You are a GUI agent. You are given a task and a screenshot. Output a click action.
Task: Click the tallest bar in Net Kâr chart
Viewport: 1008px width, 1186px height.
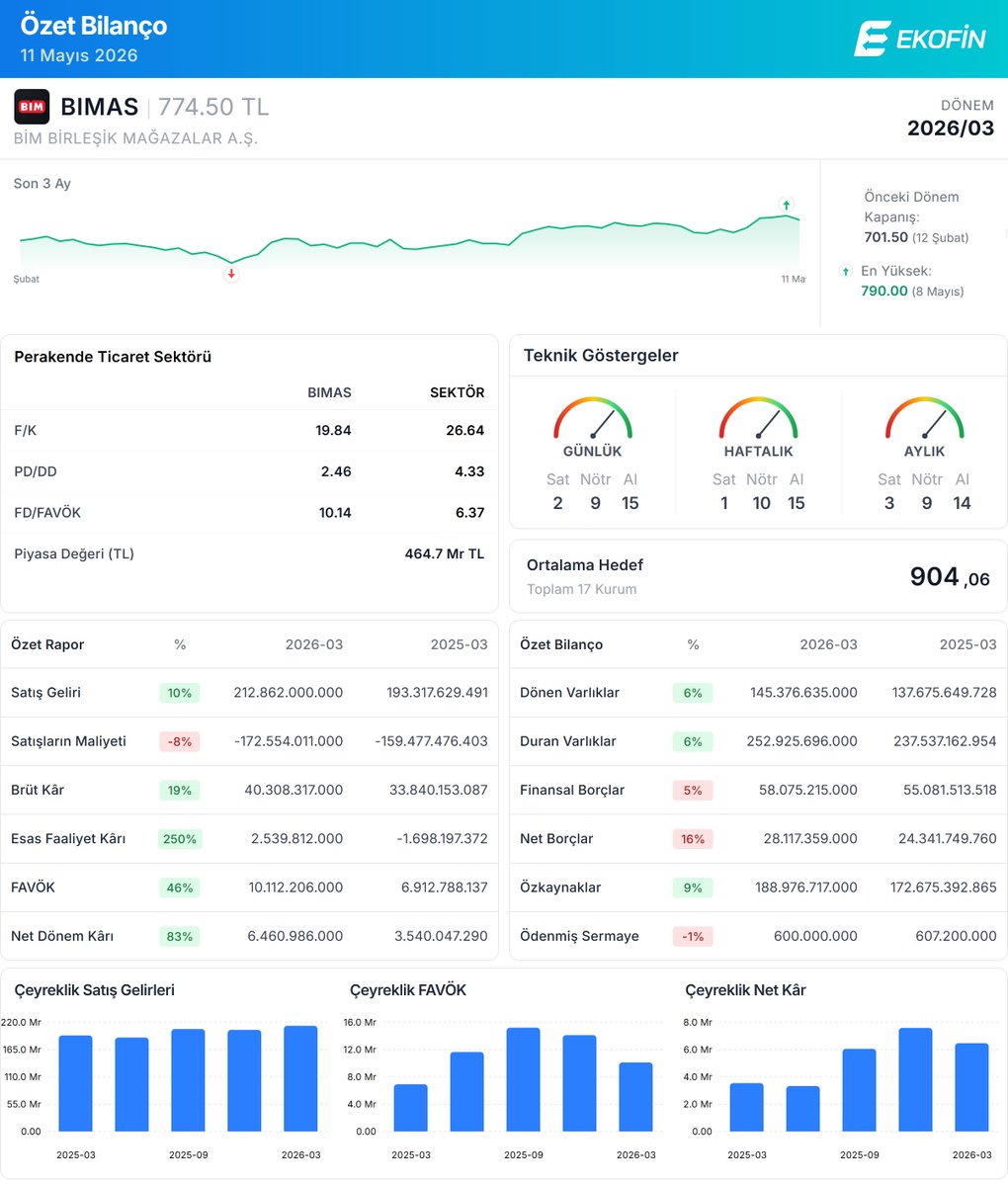coord(915,1079)
